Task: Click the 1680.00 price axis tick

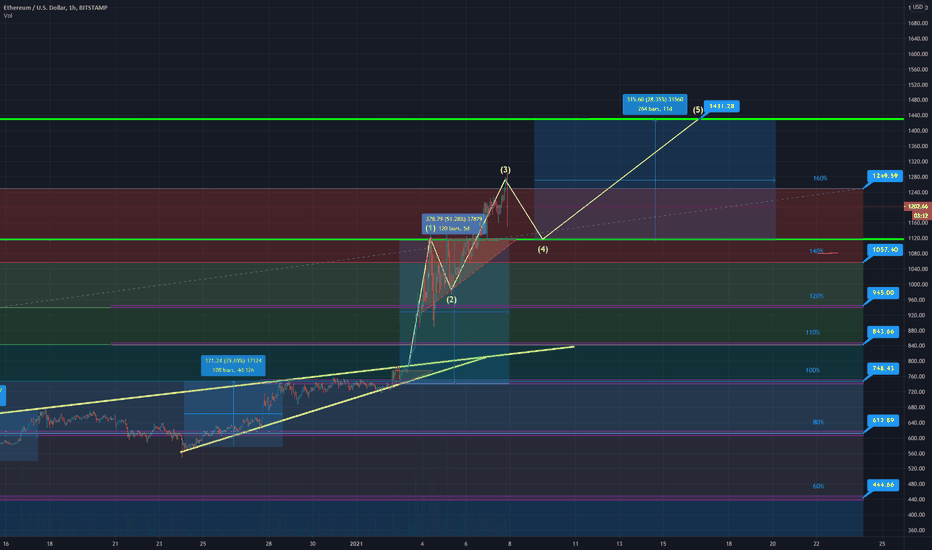Action: (918, 23)
